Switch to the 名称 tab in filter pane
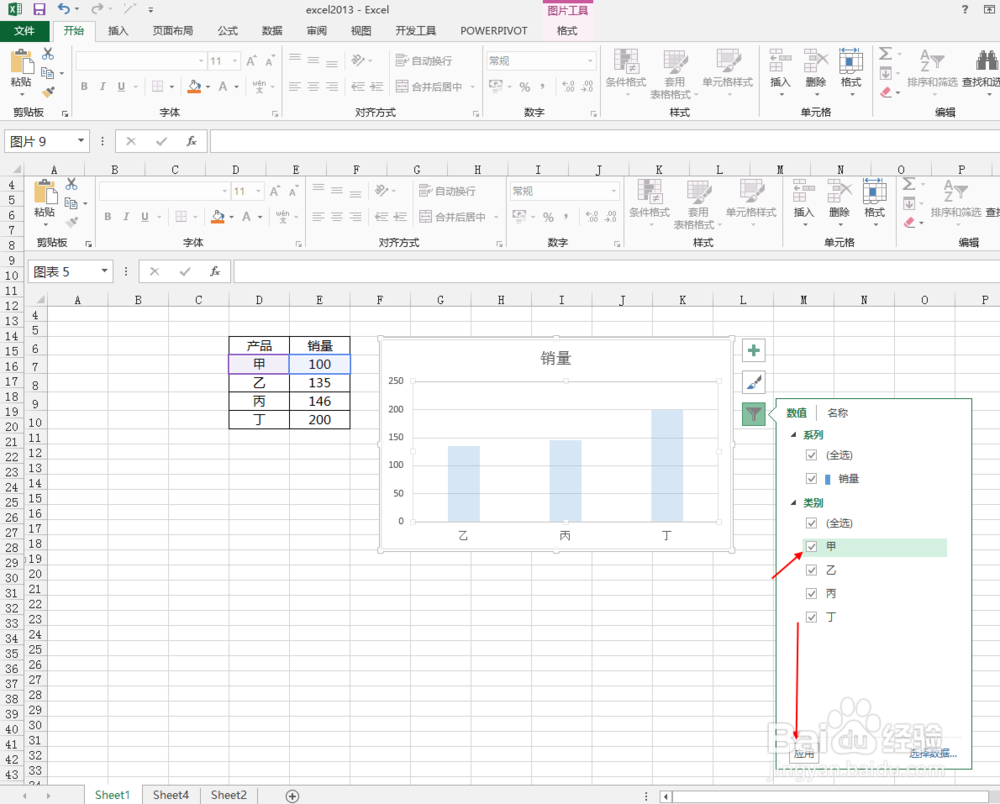Viewport: 1000px width, 804px height. tap(837, 412)
